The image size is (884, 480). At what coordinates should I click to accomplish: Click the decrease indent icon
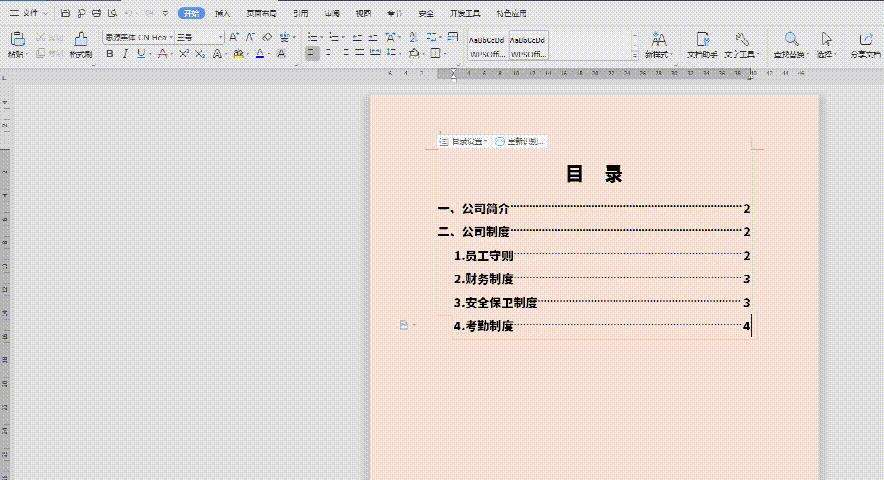coord(357,38)
